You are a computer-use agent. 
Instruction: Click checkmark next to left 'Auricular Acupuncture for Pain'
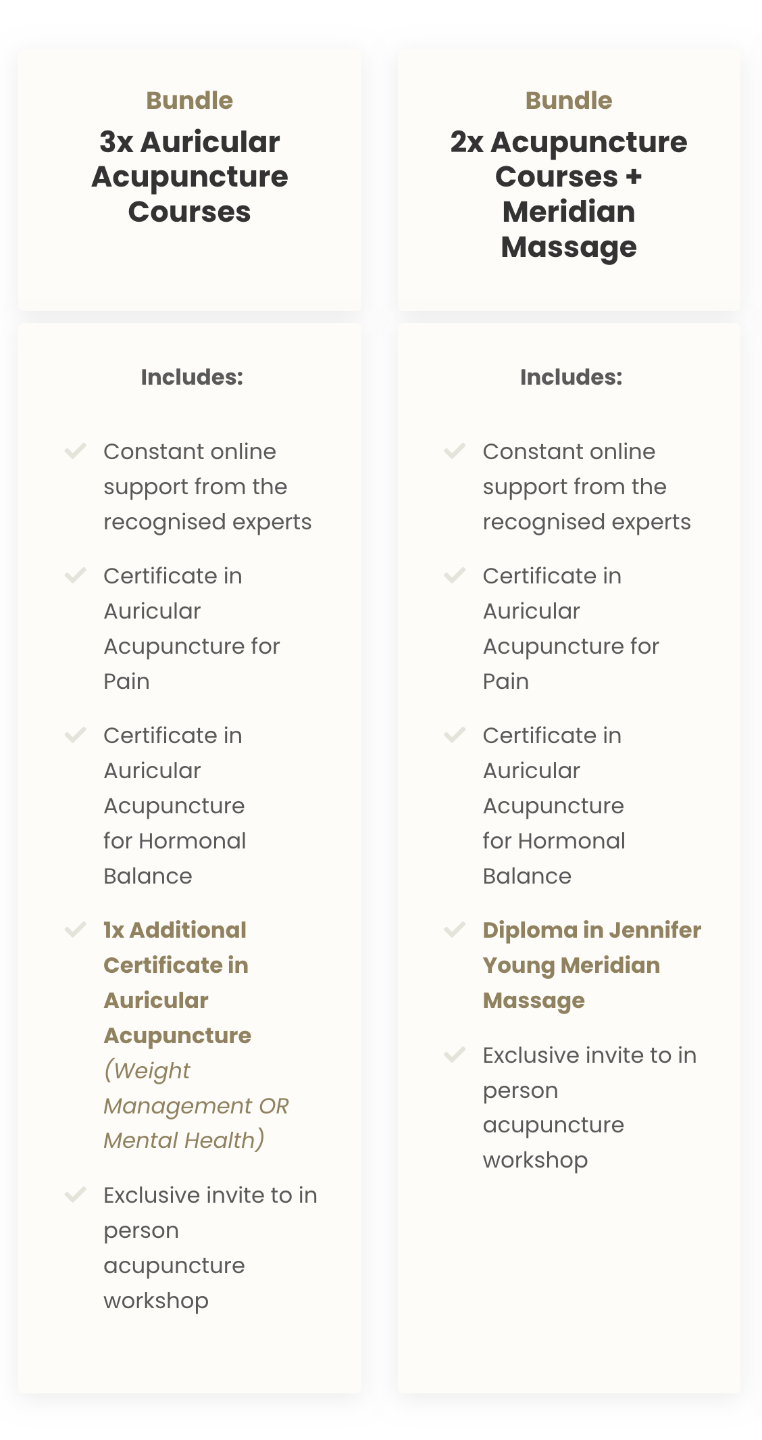coord(75,576)
